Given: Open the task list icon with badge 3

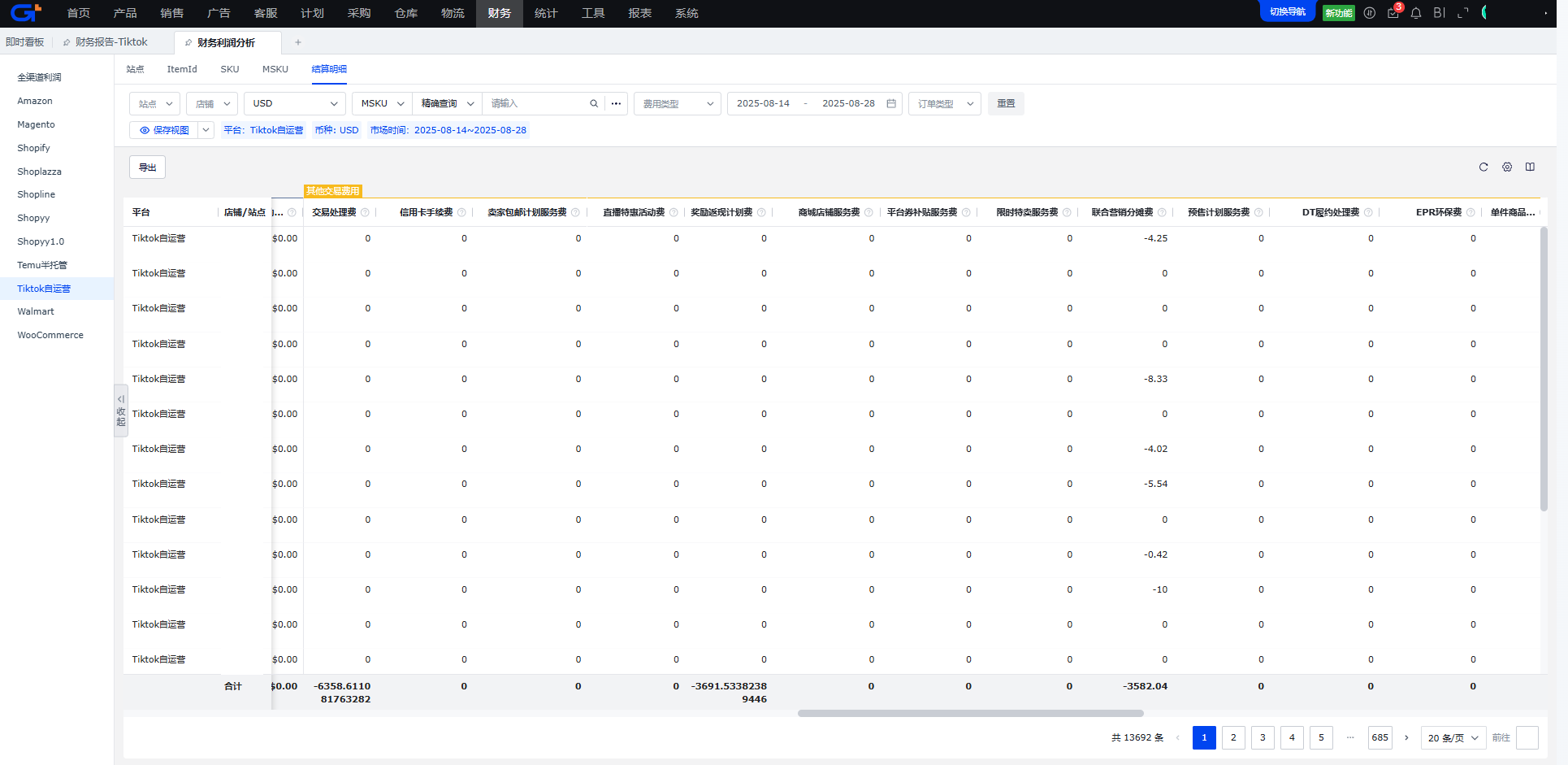Looking at the screenshot, I should [1394, 12].
